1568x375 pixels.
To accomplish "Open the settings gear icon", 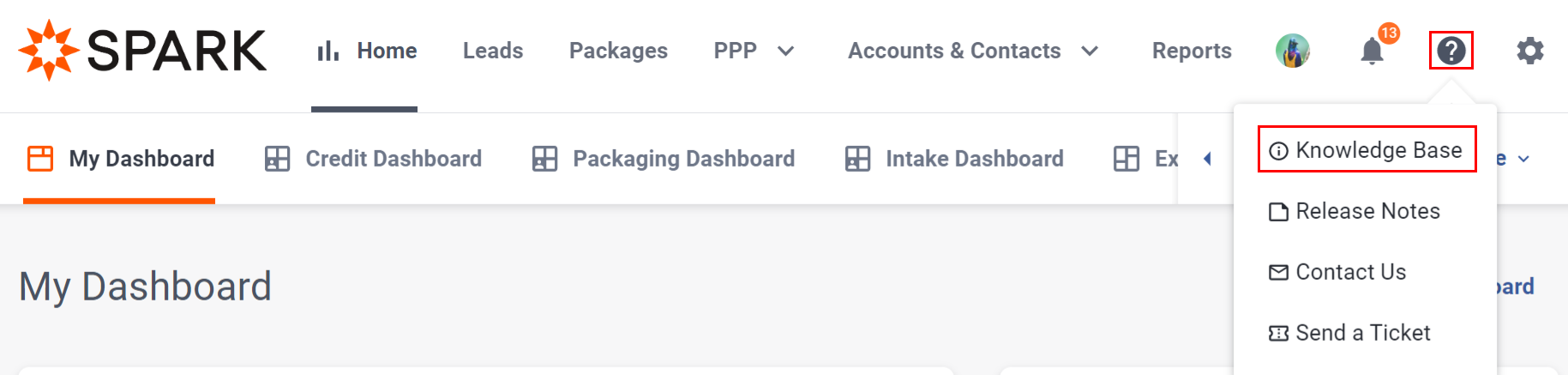I will pos(1530,51).
